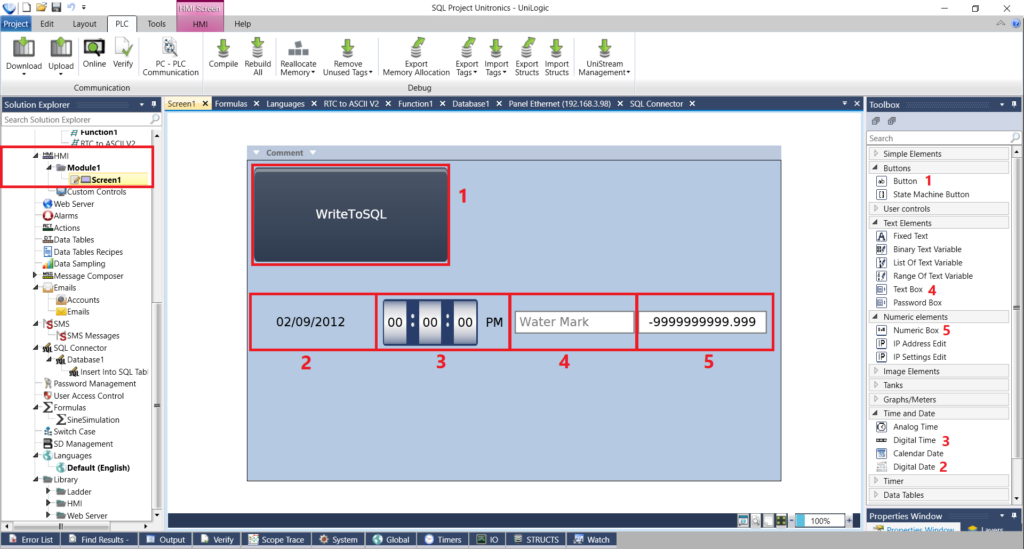The height and width of the screenshot is (549, 1024).
Task: Click the WriteToSQL button on the screen
Action: click(351, 215)
